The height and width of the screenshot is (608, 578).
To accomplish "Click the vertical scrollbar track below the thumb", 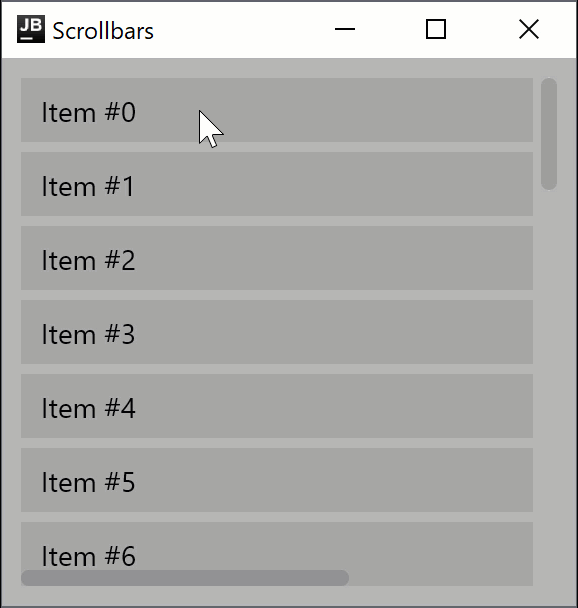I will click(x=549, y=388).
